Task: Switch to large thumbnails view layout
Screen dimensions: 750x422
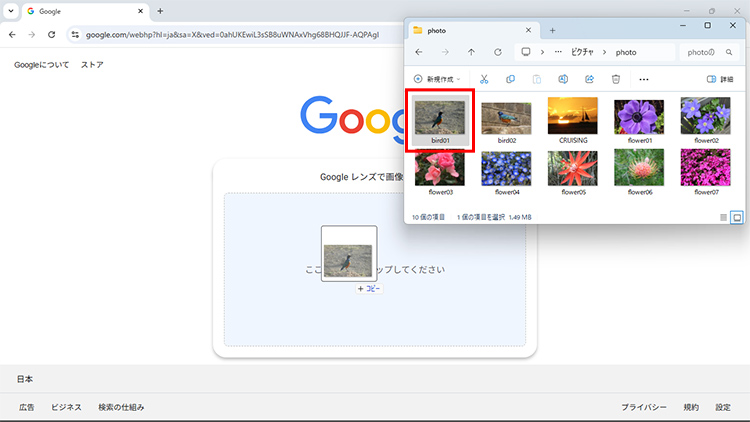Action: pos(737,217)
